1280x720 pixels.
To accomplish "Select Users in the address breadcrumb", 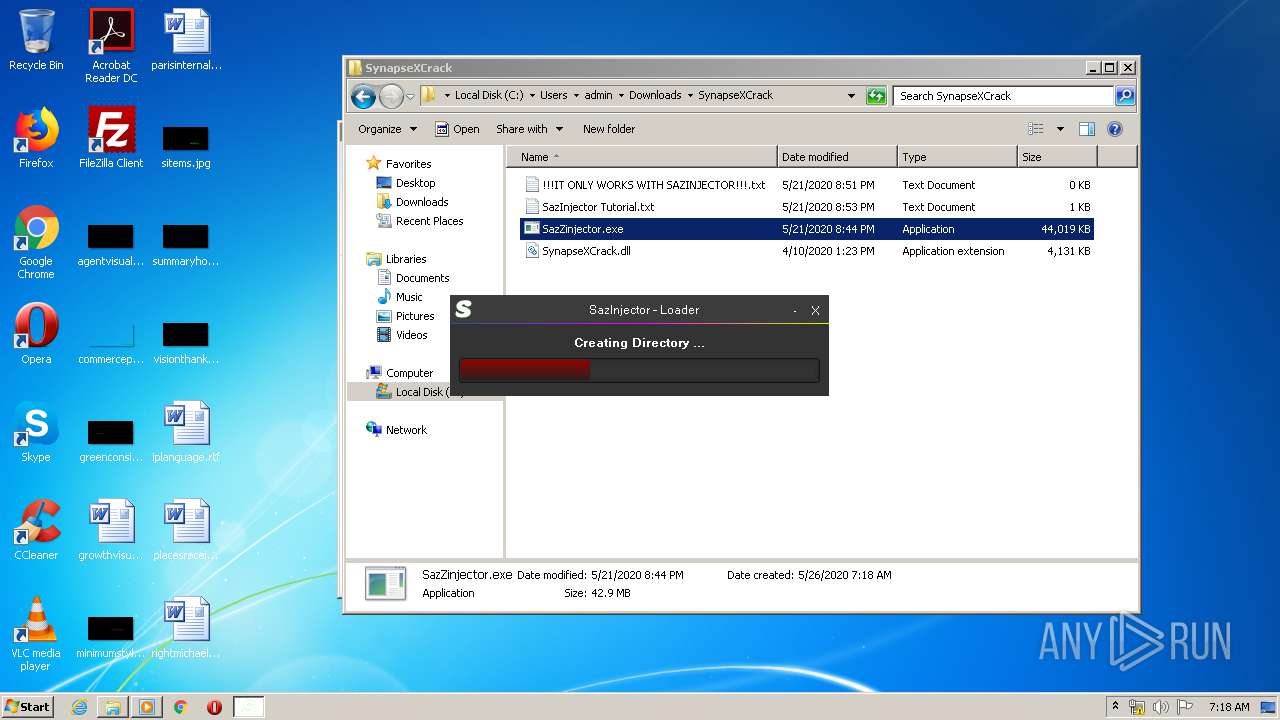I will pyautogui.click(x=553, y=96).
